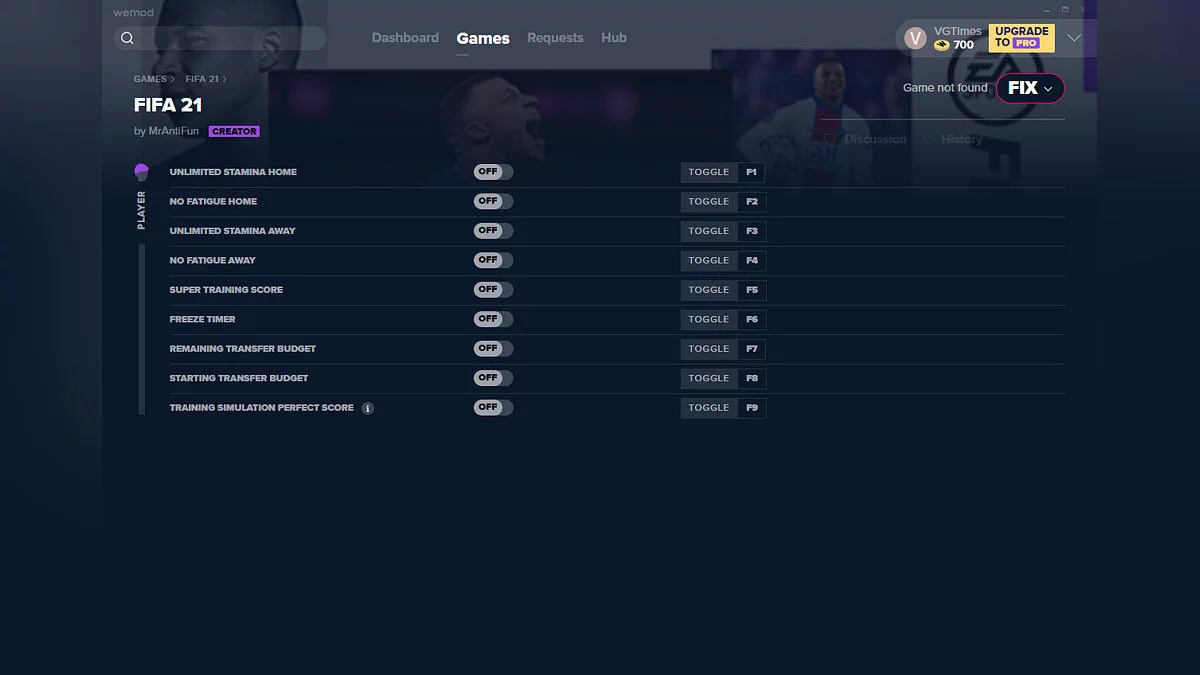The image size is (1200, 675).
Task: Click TOGGLE button for F7 hotkey
Action: [709, 349]
